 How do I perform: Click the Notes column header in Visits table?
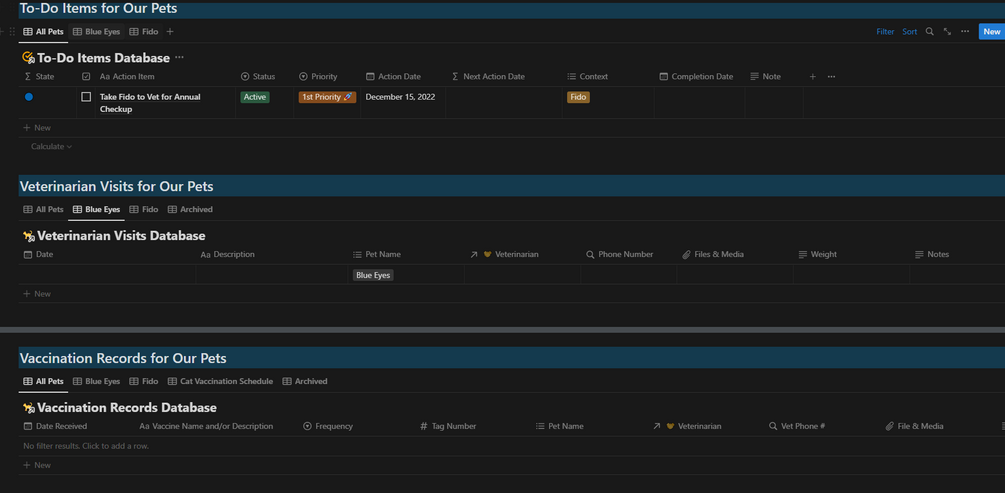[x=931, y=255]
